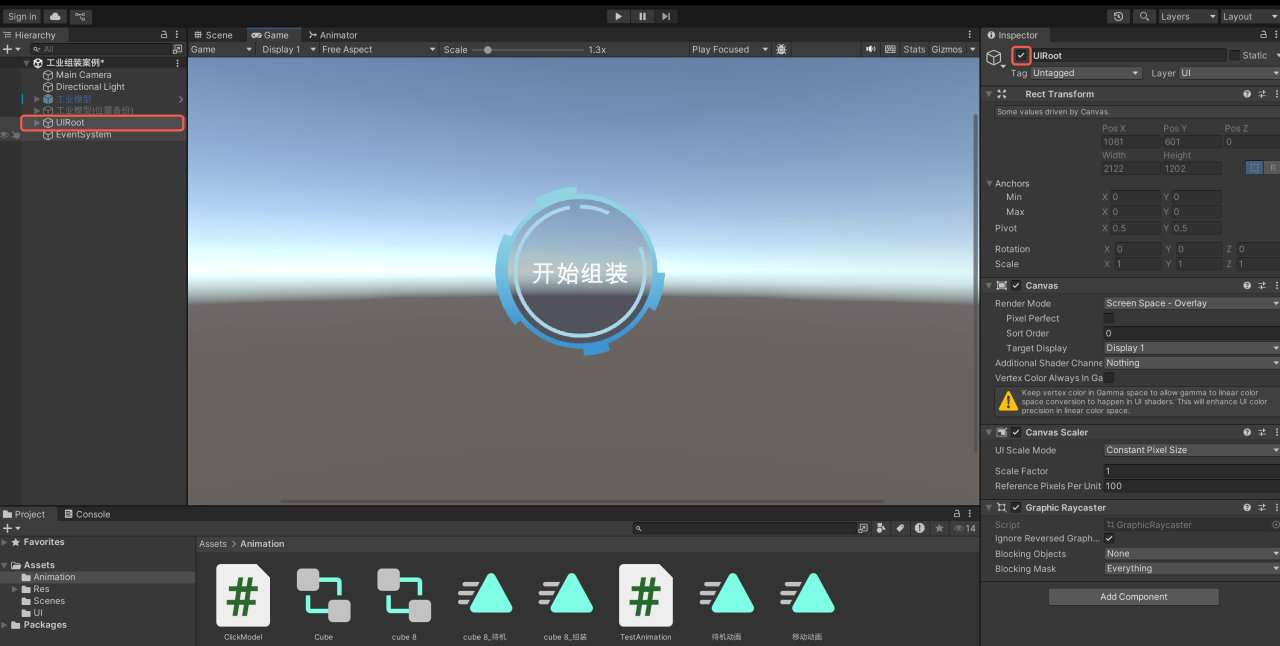Toggle the frame debugger bug icon

click(781, 49)
